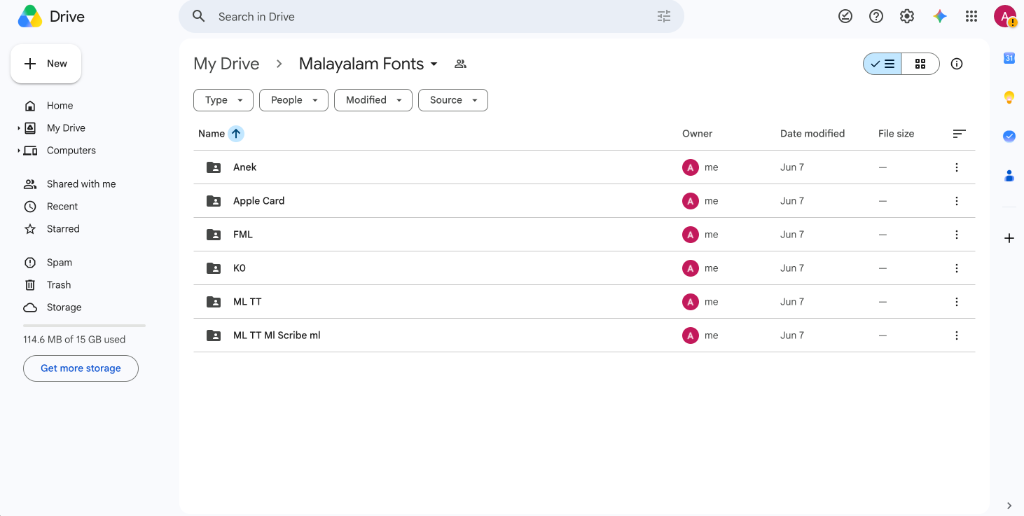
Task: Select the Anek folder row
Action: (584, 167)
